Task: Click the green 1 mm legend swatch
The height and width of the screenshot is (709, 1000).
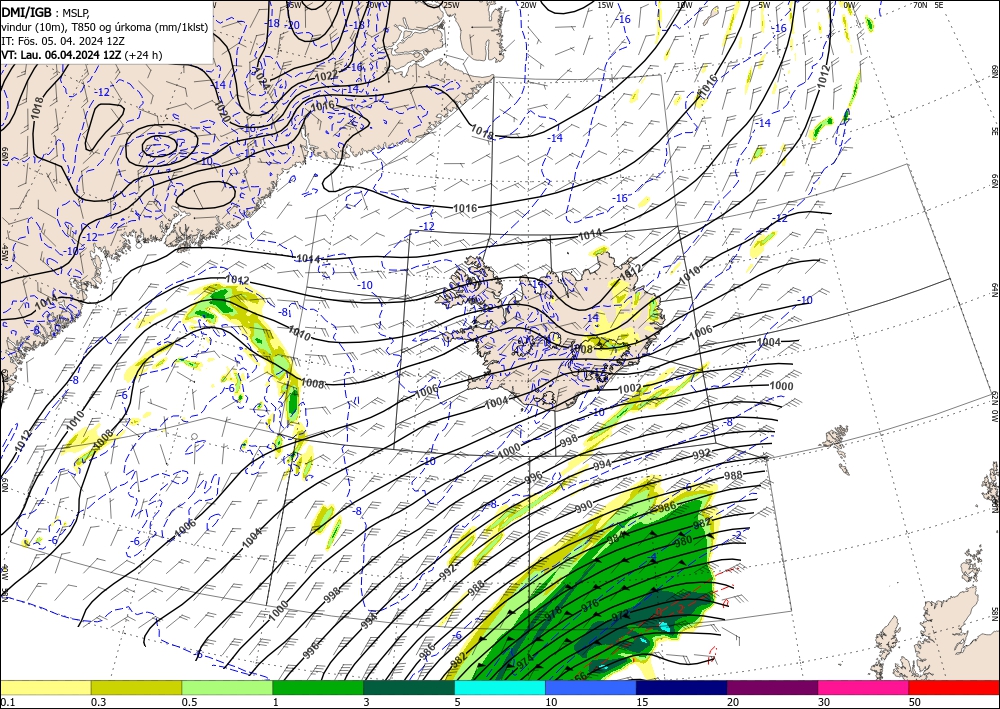Action: (318, 687)
